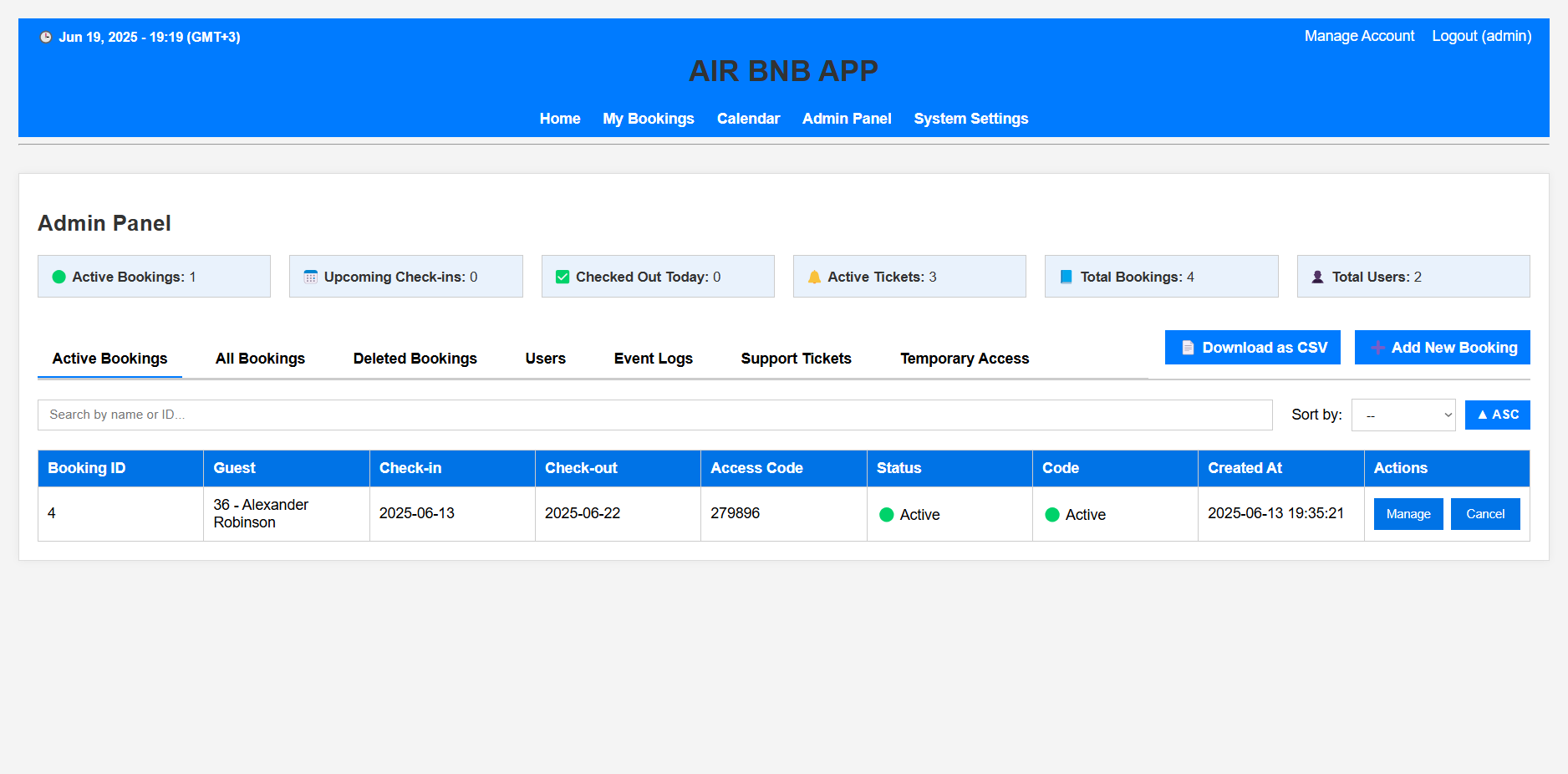Go to System Settings in the navigation

970,119
